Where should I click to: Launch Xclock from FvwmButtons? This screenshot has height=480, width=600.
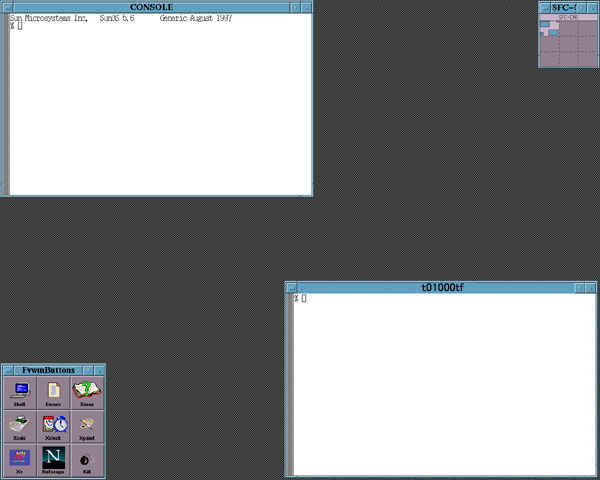54,427
